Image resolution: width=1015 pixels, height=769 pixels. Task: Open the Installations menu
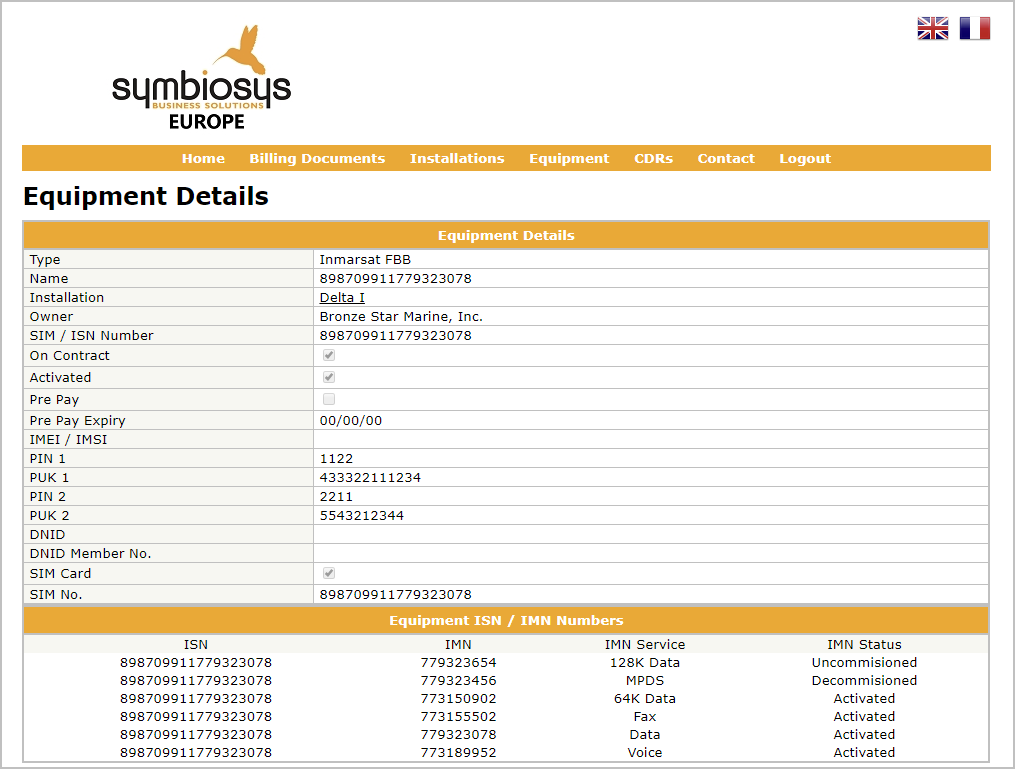point(457,158)
